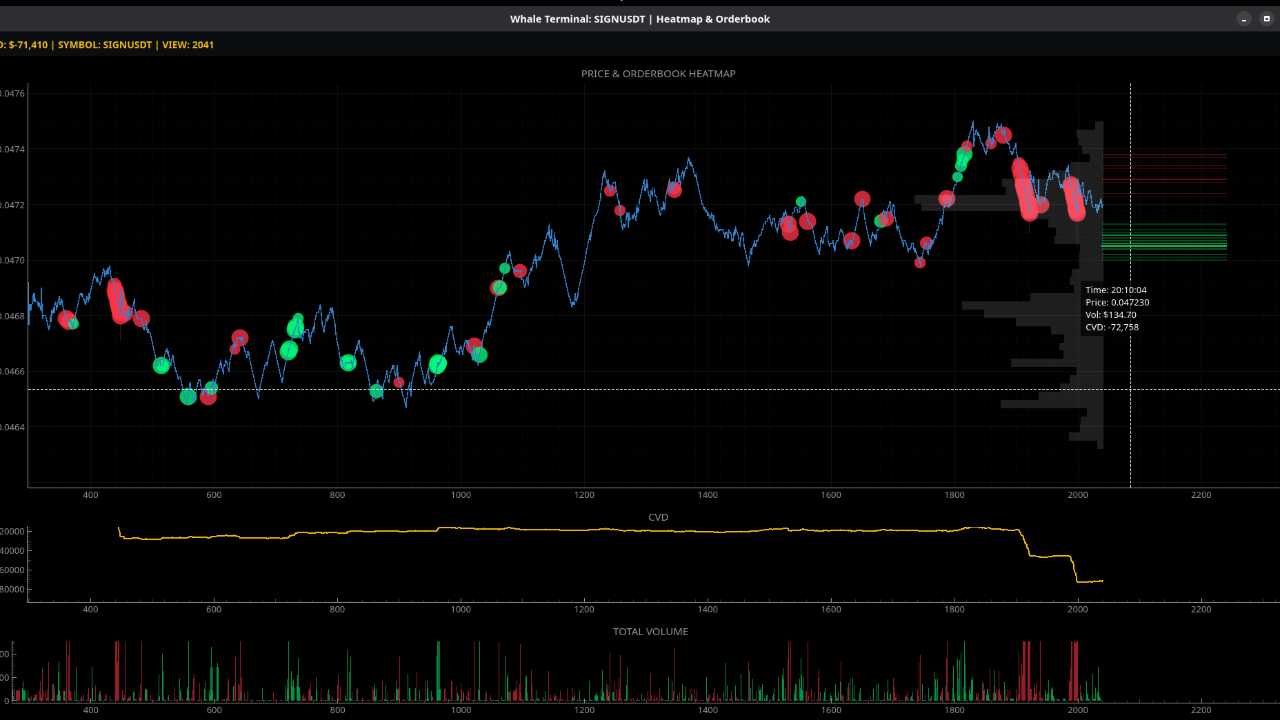Click the VIEW: 2041 status label

coord(189,45)
